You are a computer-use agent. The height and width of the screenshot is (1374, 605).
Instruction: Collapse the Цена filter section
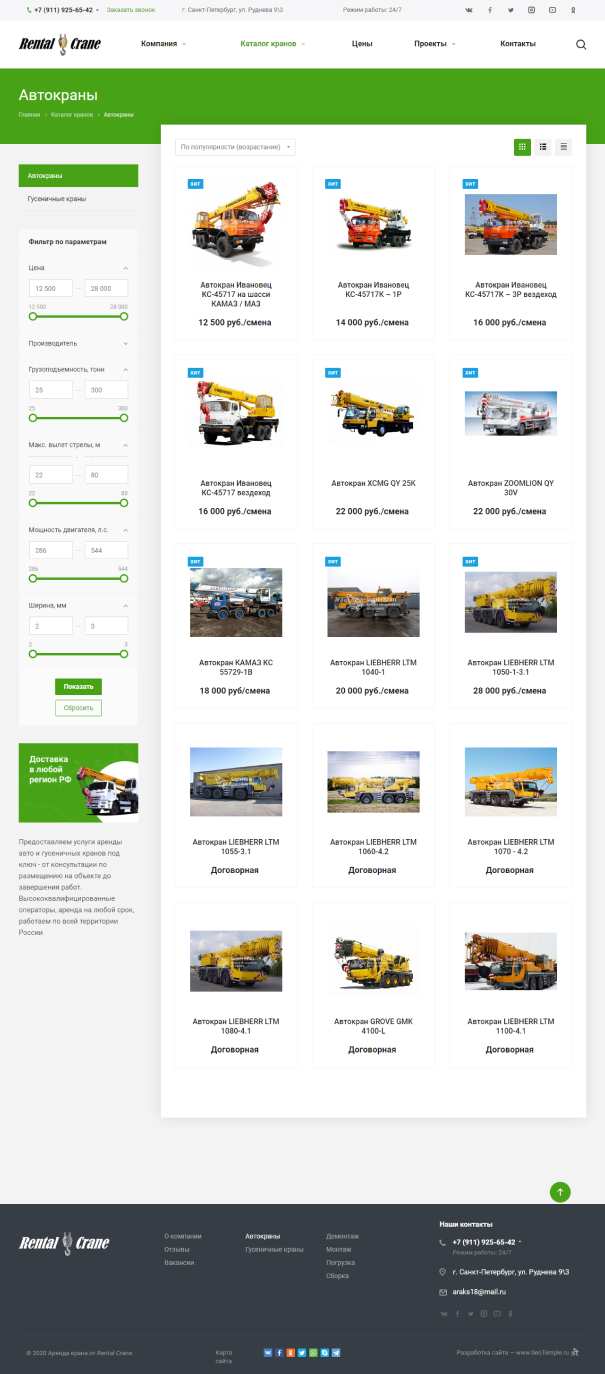[x=125, y=268]
